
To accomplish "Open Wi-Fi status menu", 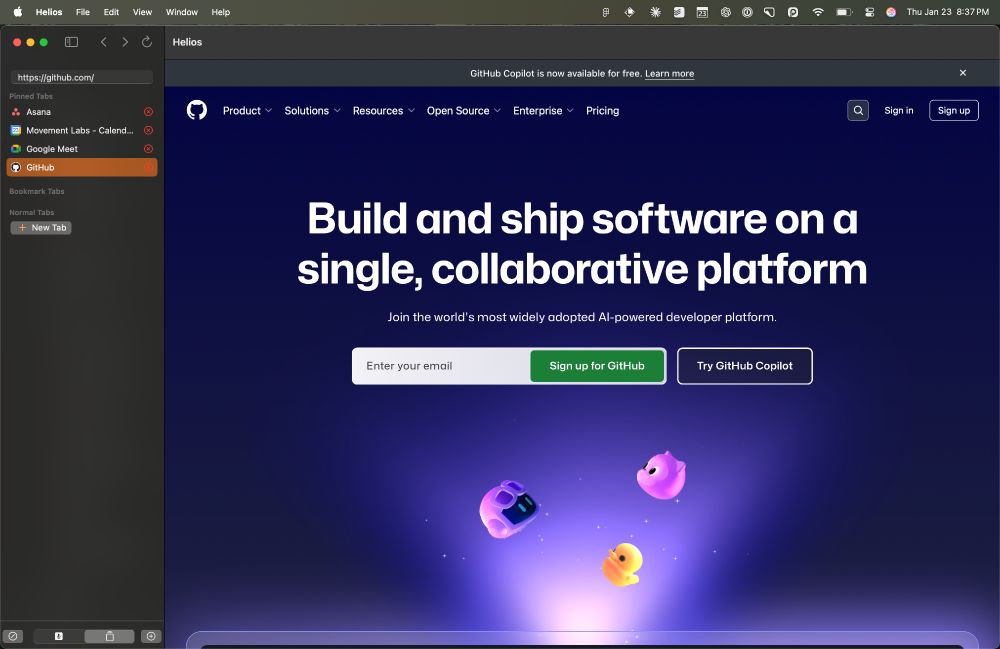I will [x=818, y=12].
